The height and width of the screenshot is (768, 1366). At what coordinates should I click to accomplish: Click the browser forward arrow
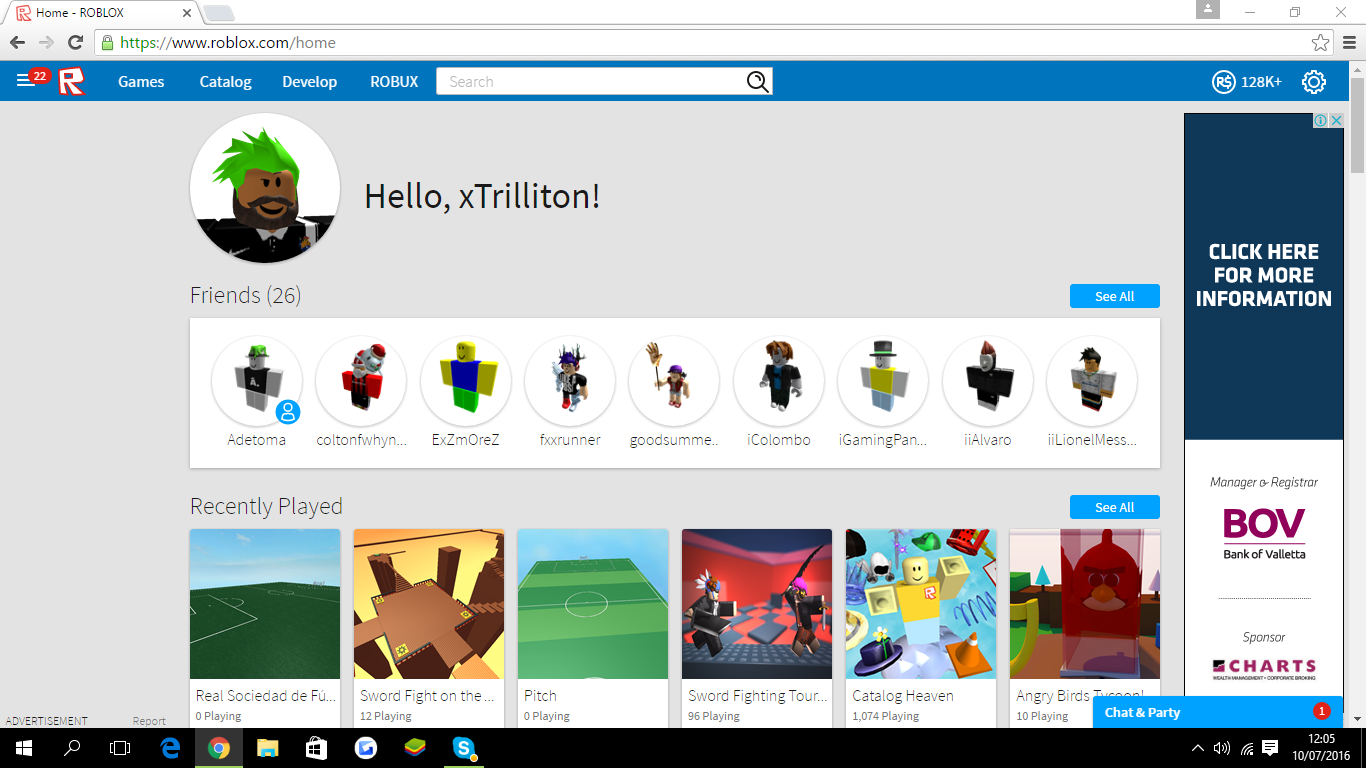tap(46, 43)
